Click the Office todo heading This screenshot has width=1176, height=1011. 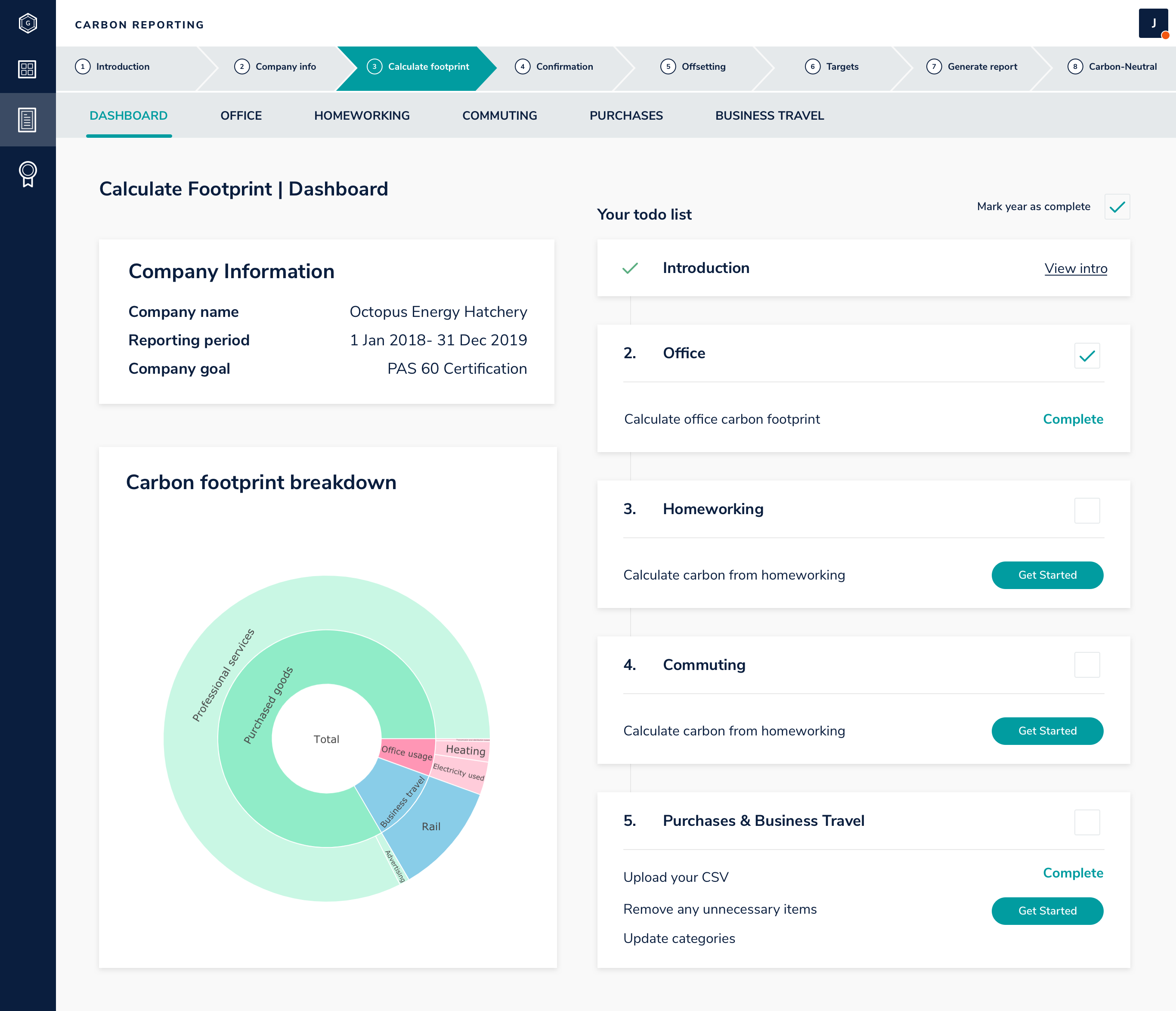coord(684,353)
